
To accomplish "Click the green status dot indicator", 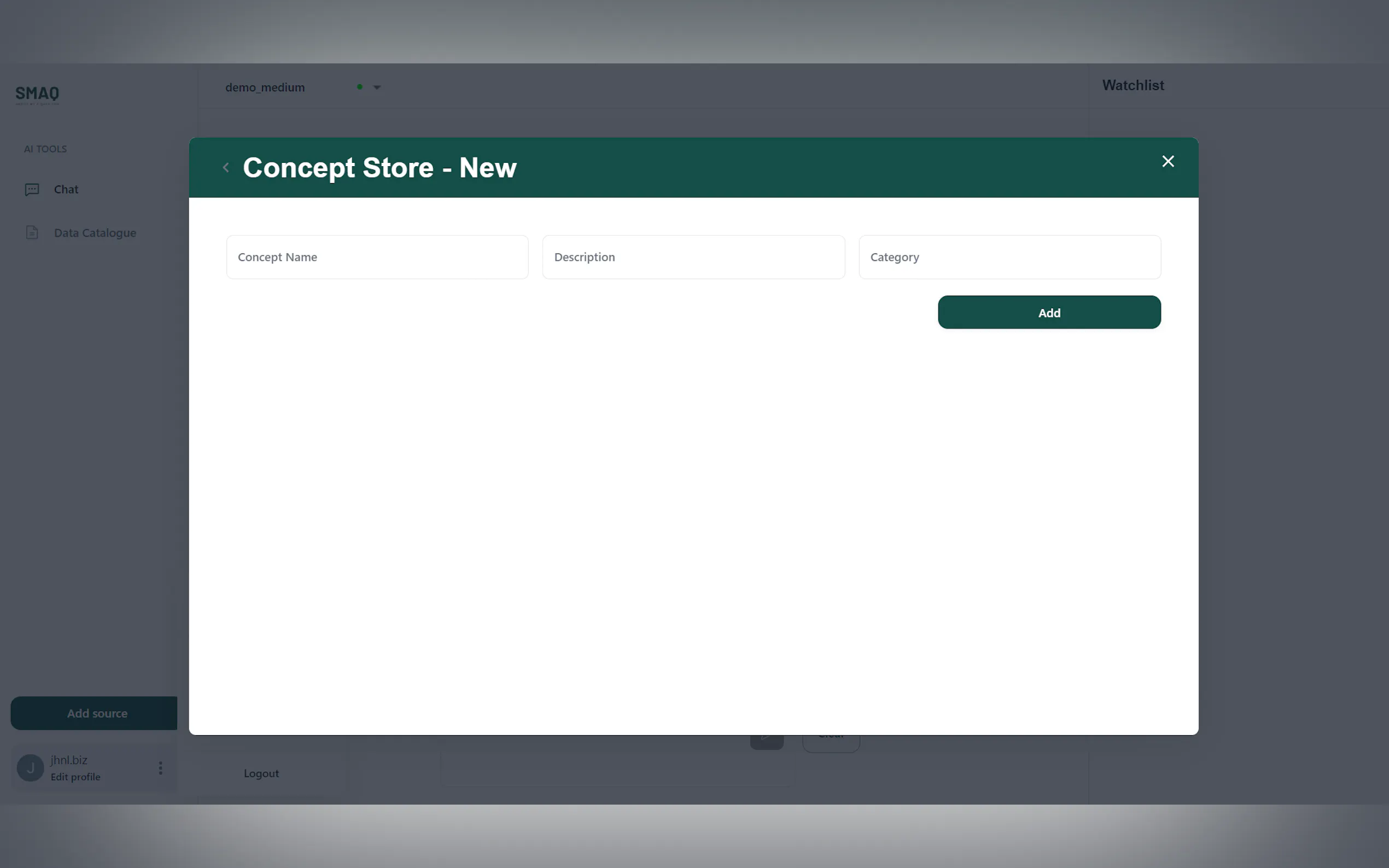I will 359,87.
